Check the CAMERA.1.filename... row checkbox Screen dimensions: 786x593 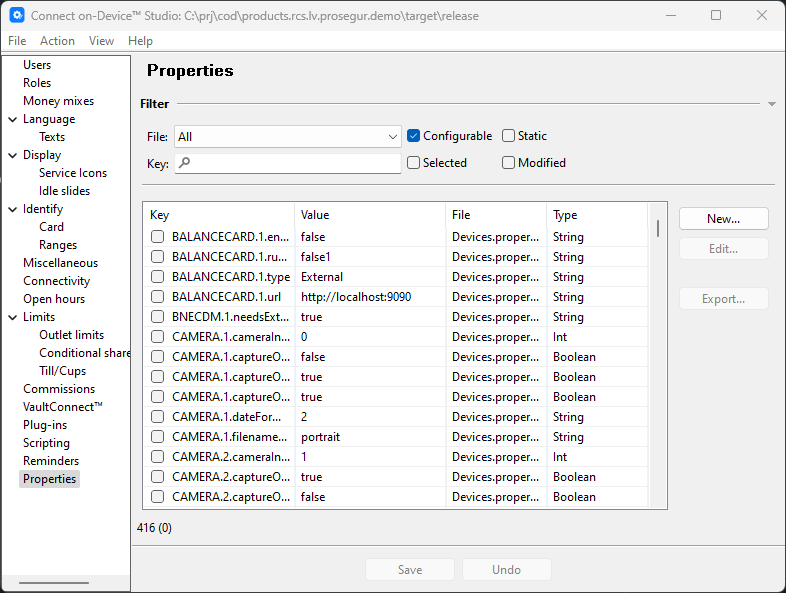pos(157,437)
